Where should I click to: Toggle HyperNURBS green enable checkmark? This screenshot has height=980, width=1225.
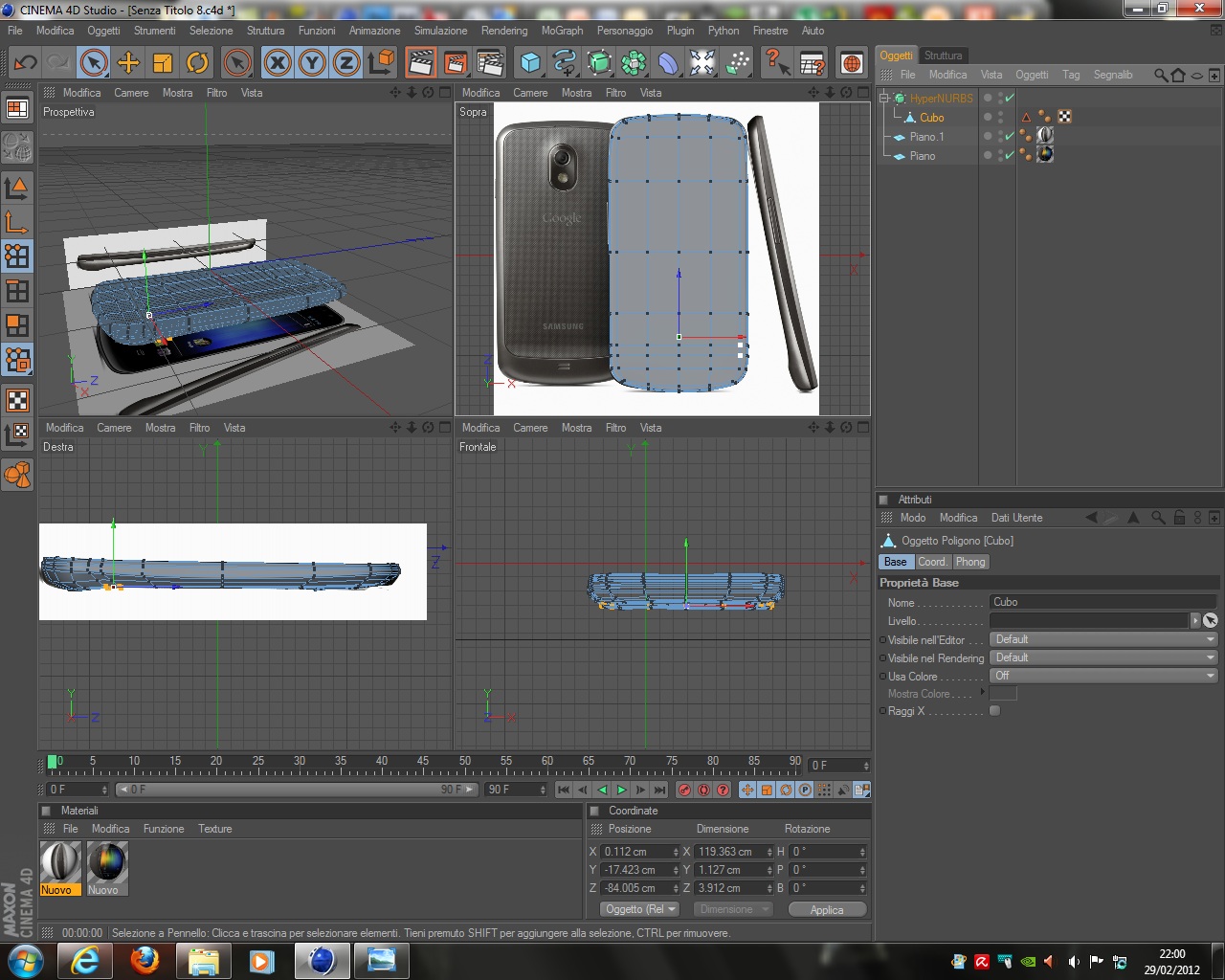coord(1009,98)
